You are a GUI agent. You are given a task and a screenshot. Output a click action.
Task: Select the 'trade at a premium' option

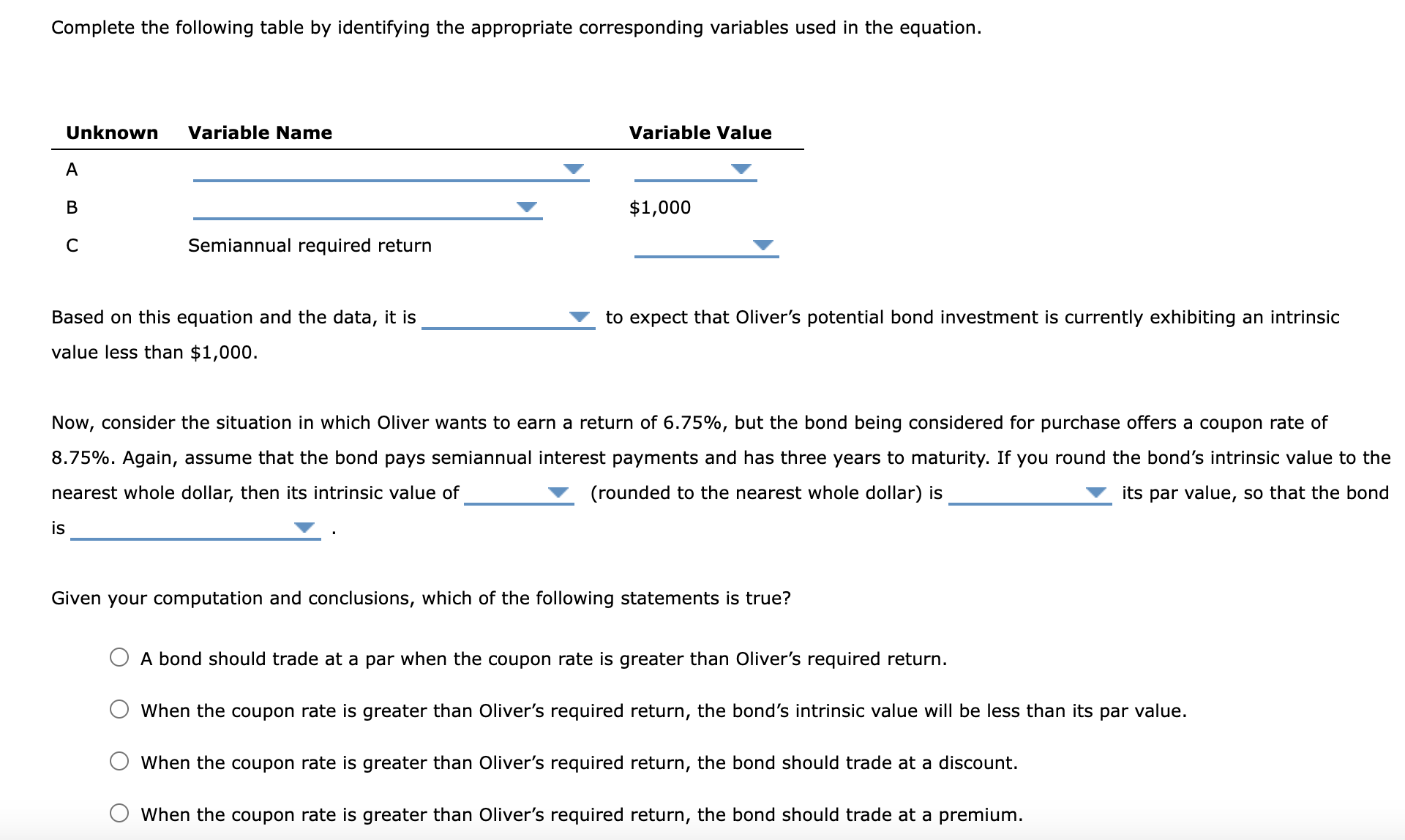(119, 813)
